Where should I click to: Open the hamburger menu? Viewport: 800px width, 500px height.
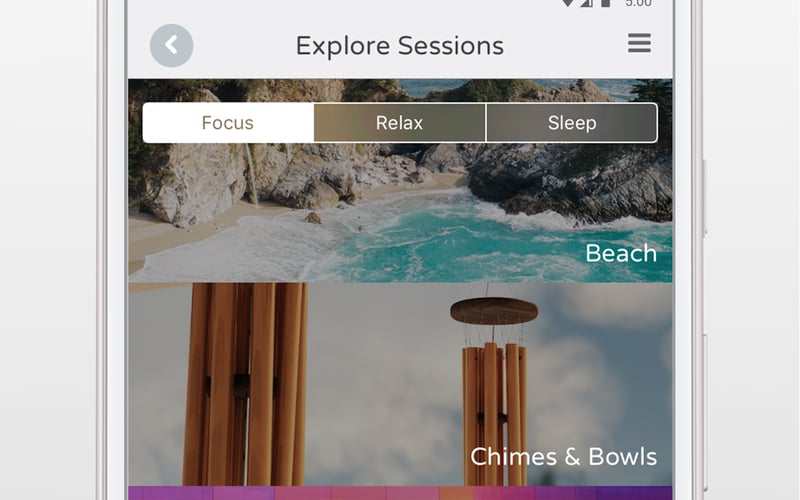pos(639,43)
